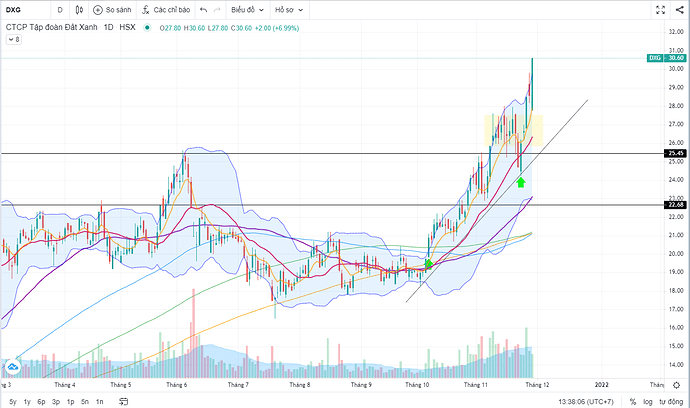Open the candlestick chart style selector
This screenshot has height=408, width=690.
(79, 10)
